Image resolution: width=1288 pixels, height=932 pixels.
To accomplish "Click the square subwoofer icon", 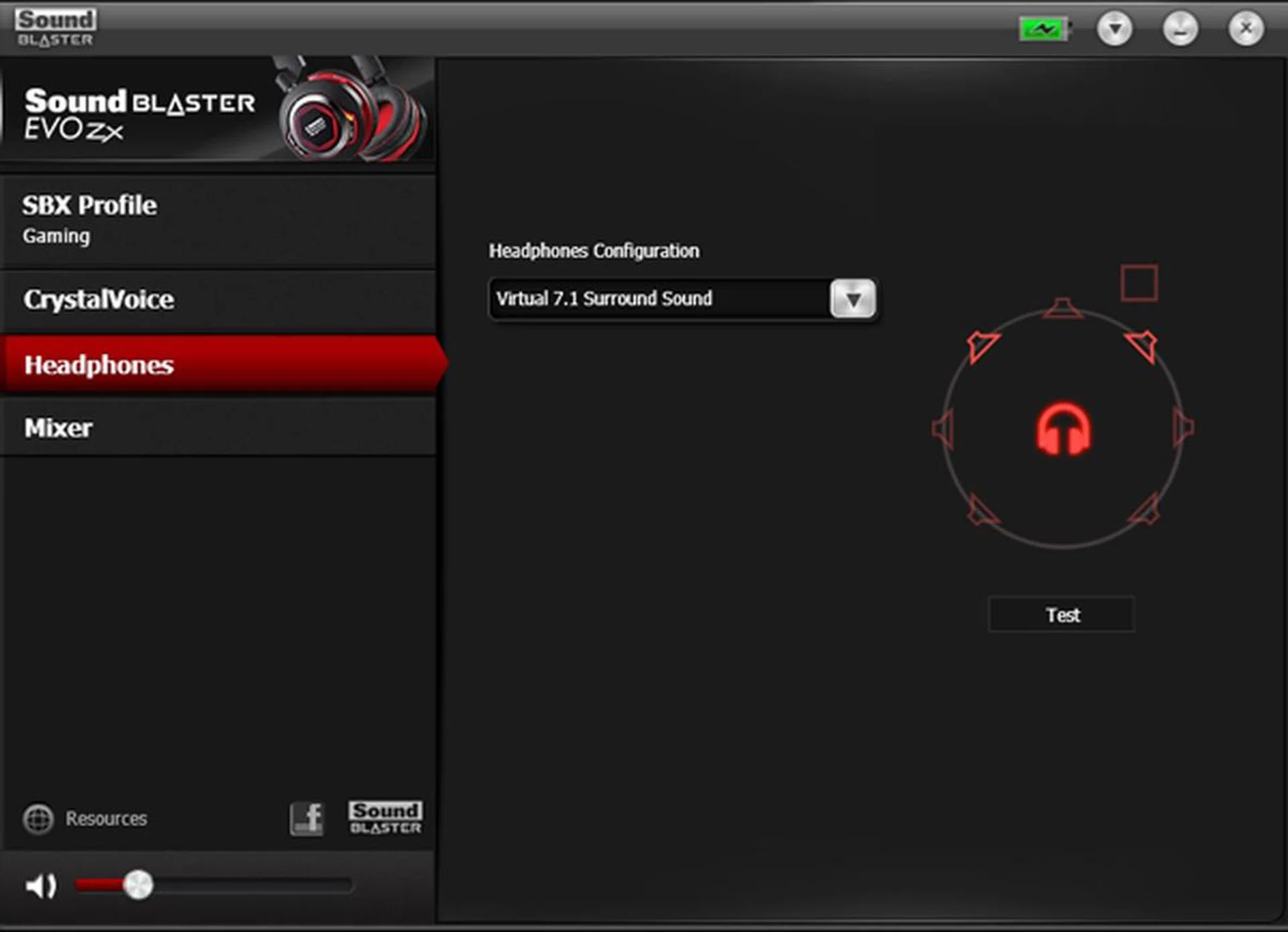I will 1139,283.
